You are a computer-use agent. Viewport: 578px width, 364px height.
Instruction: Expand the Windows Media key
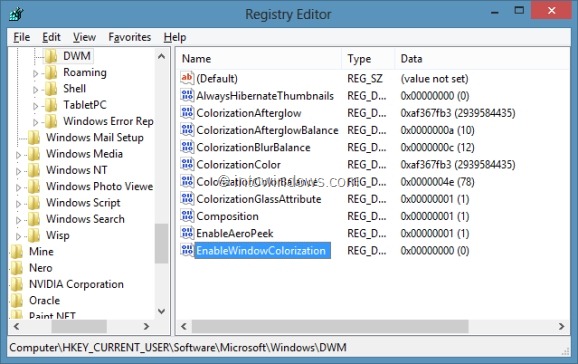coord(18,155)
